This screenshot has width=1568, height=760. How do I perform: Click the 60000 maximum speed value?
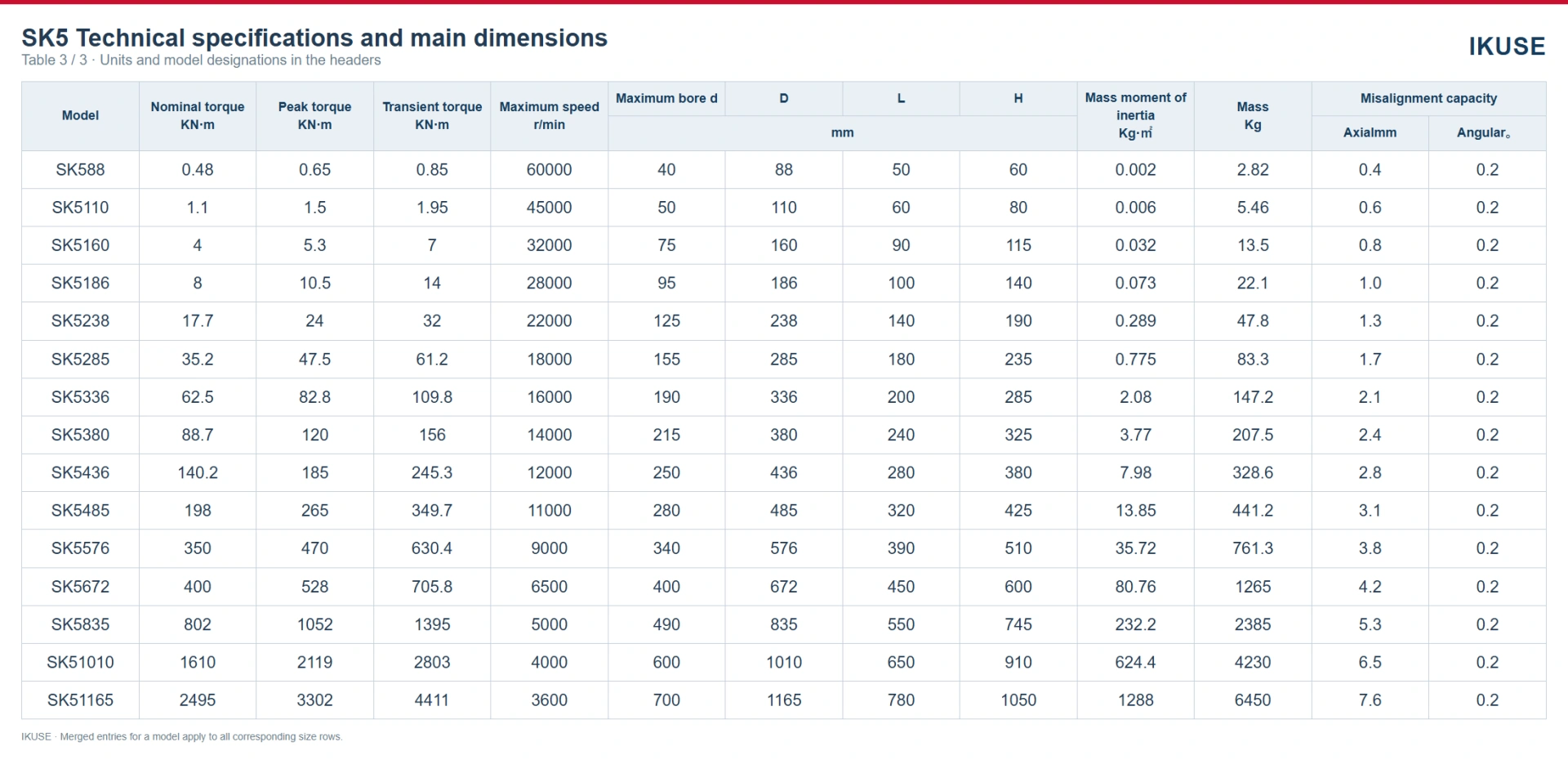[x=549, y=170]
